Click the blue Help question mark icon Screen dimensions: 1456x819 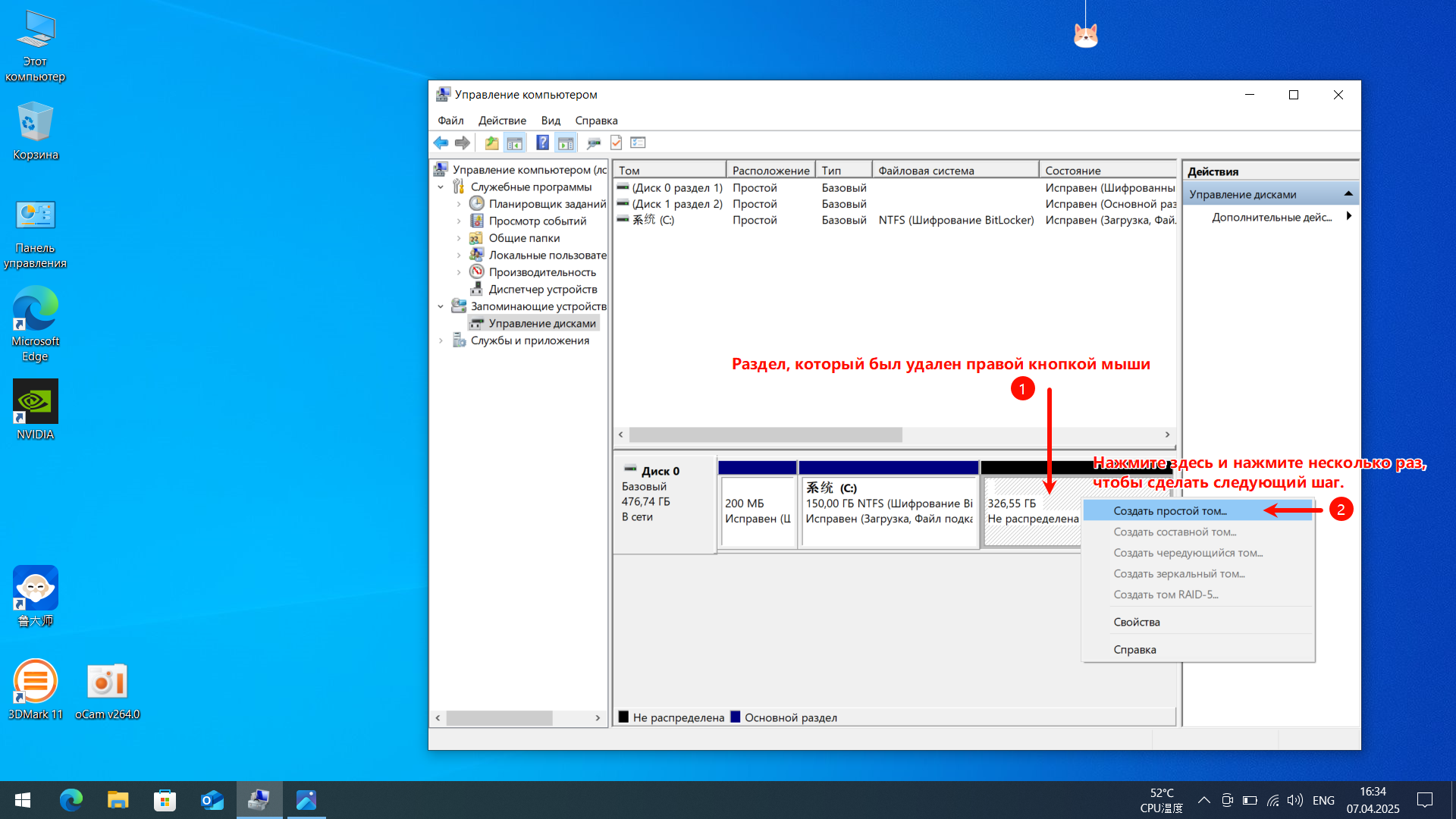coord(542,143)
